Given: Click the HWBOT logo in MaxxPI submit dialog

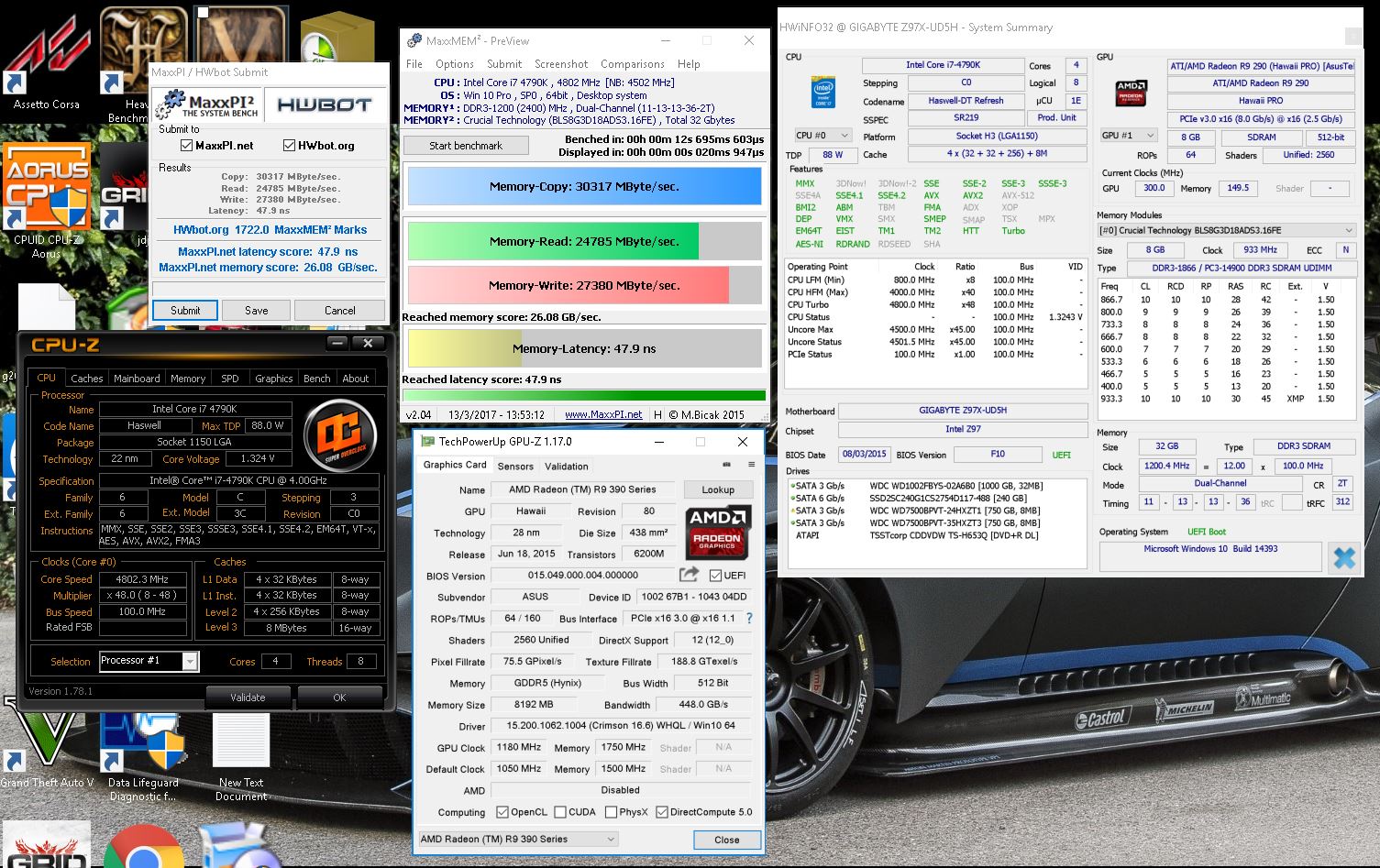Looking at the screenshot, I should [324, 104].
